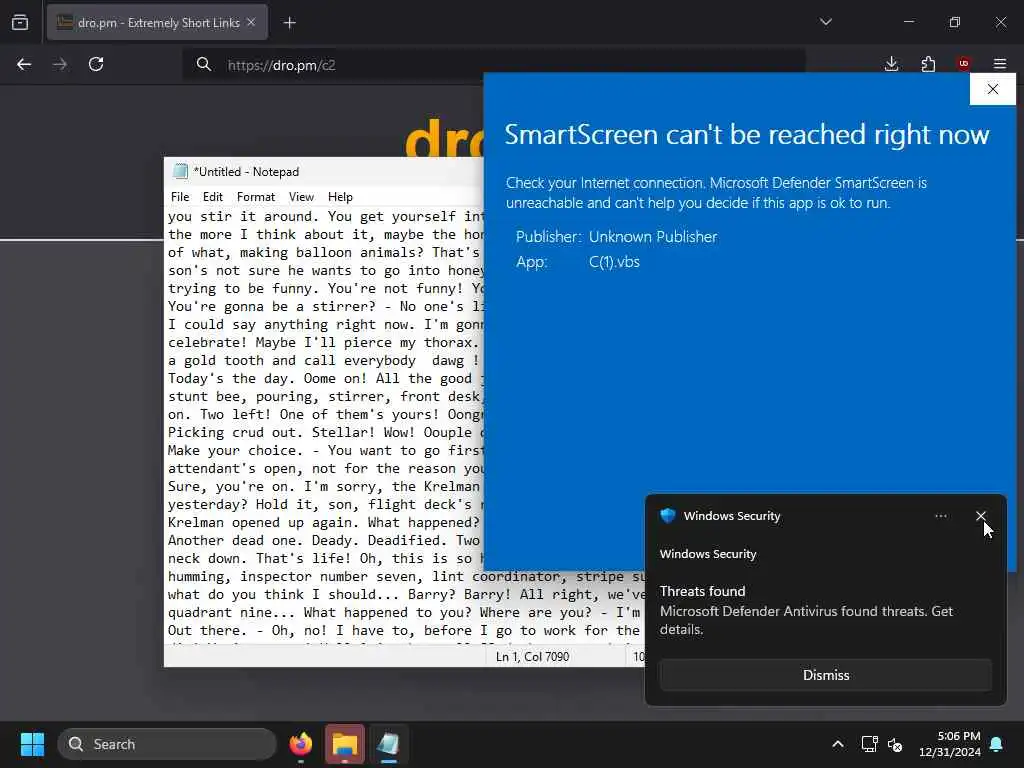Image resolution: width=1024 pixels, height=768 pixels.
Task: Open the notification bell icon
Action: [x=997, y=744]
